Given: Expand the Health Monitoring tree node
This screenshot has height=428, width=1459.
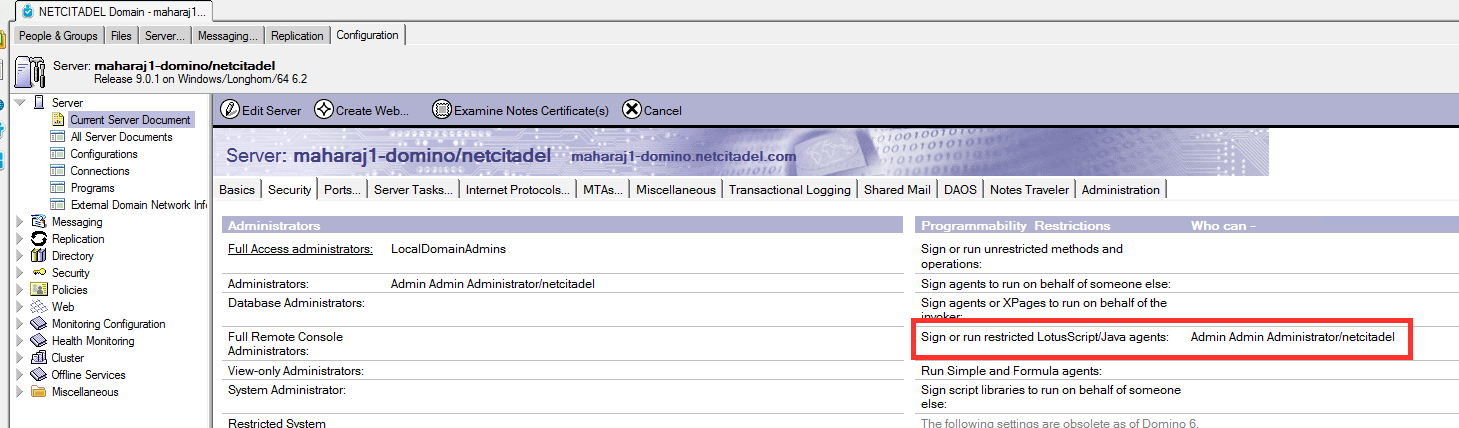Looking at the screenshot, I should [20, 341].
